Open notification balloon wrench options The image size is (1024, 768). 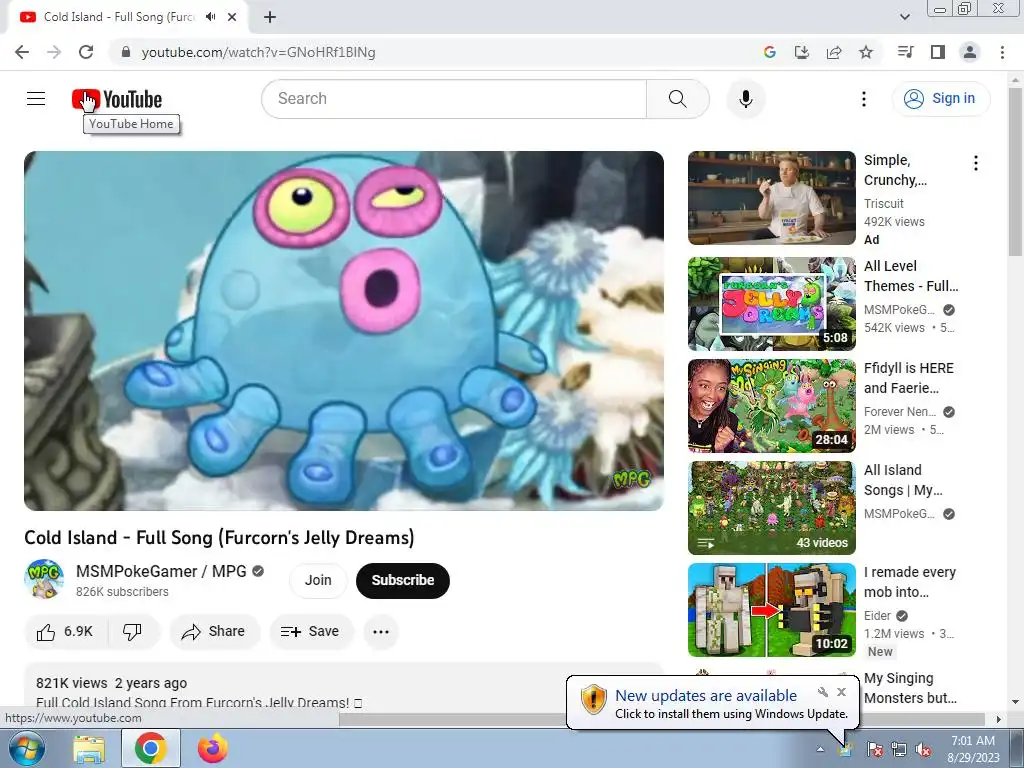pos(823,692)
